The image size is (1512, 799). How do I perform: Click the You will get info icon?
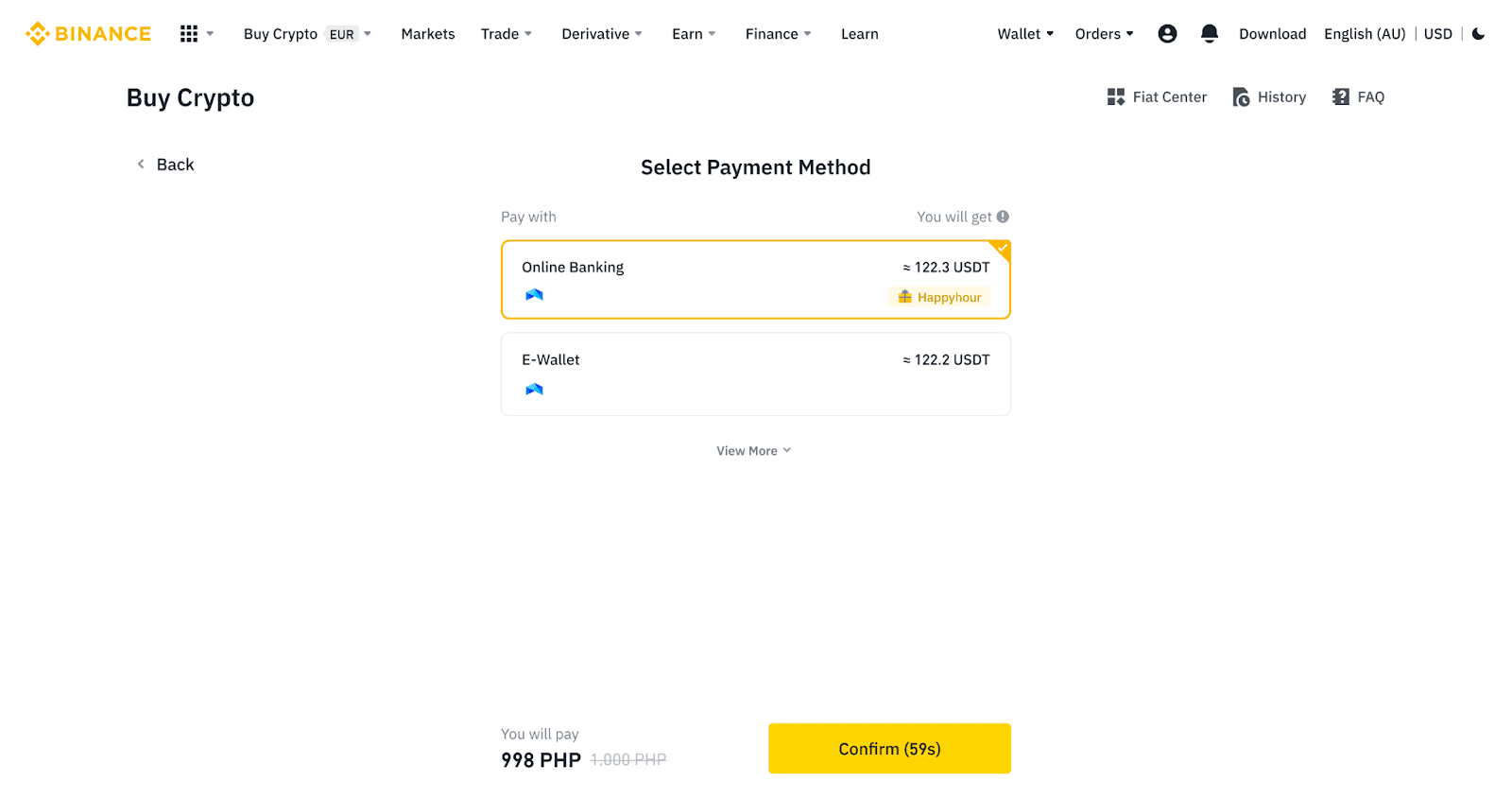[1003, 217]
